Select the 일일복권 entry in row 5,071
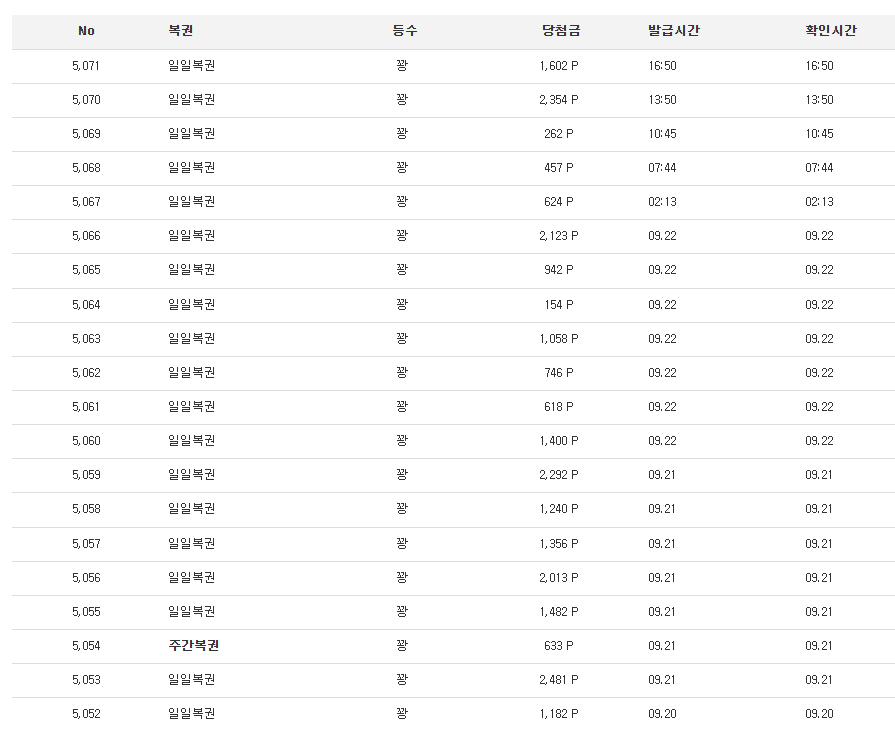The height and width of the screenshot is (736, 895). point(191,65)
